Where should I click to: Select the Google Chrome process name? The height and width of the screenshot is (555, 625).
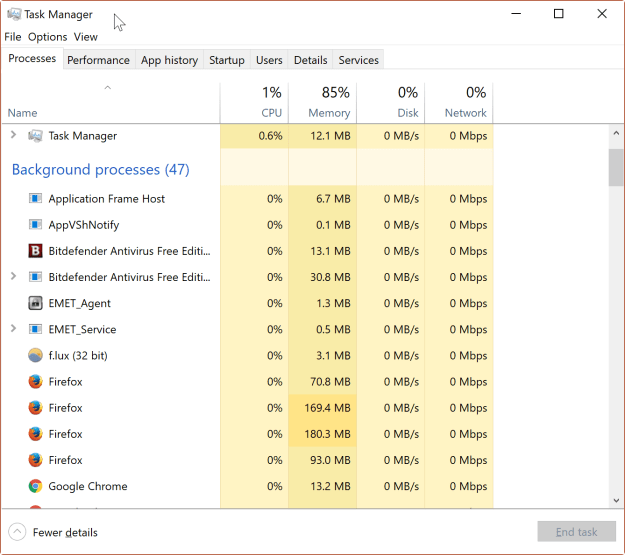(88, 486)
